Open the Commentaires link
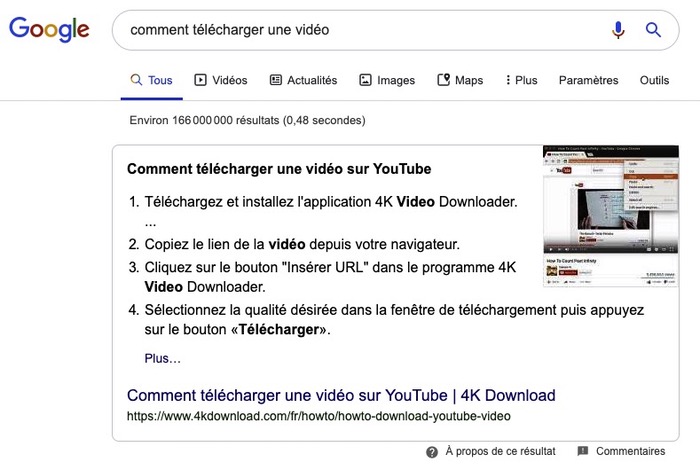This screenshot has height=470, width=700. click(630, 451)
